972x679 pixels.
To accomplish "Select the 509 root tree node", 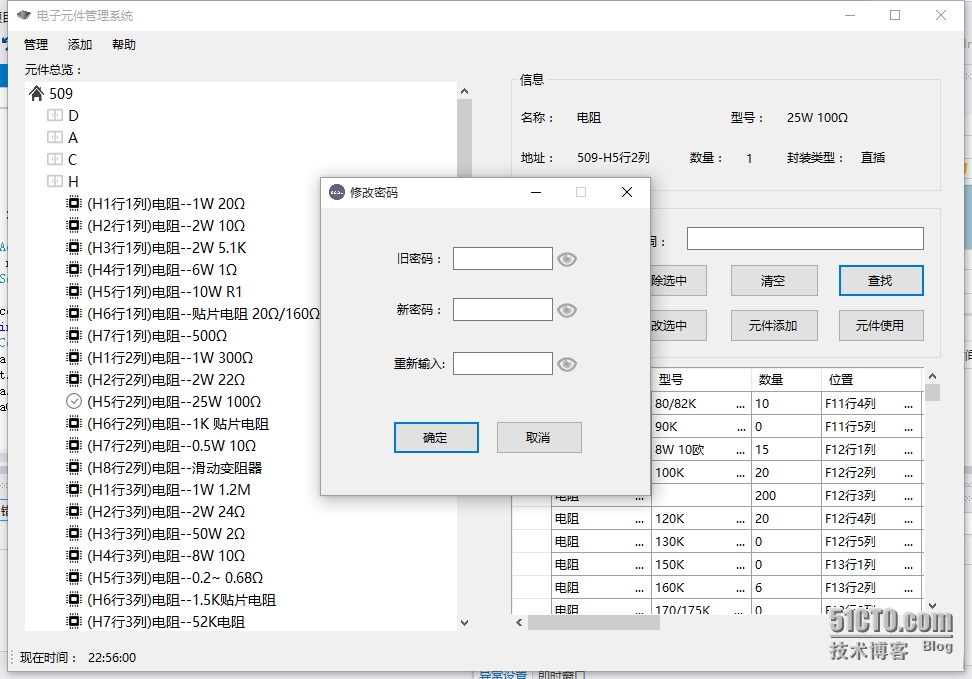I will (61, 94).
